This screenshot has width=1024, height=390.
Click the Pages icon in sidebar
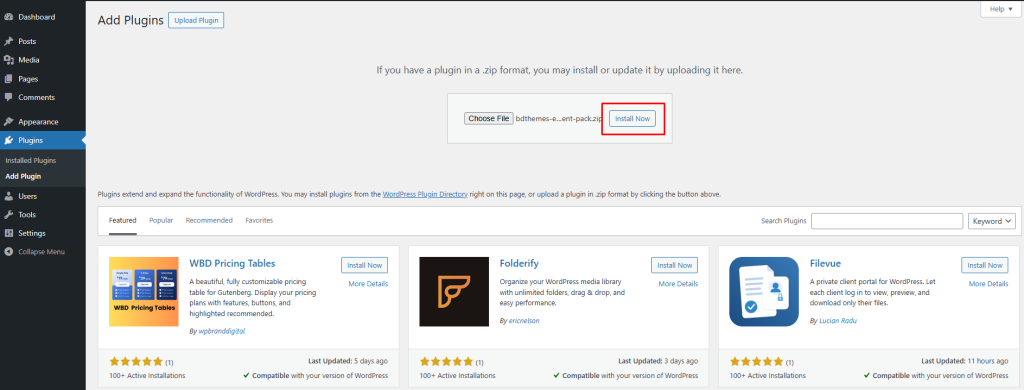[8, 79]
